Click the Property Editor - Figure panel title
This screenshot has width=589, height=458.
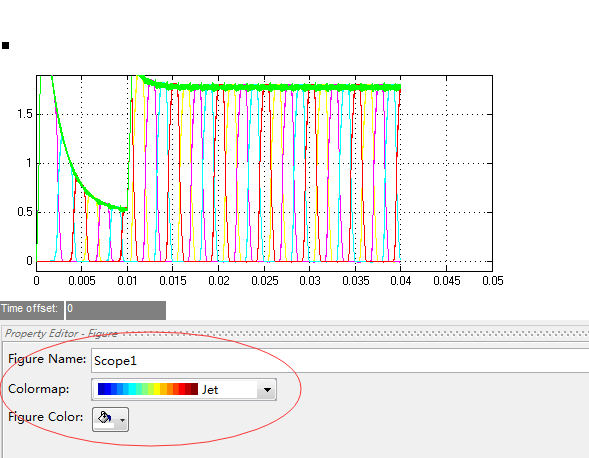point(61,334)
